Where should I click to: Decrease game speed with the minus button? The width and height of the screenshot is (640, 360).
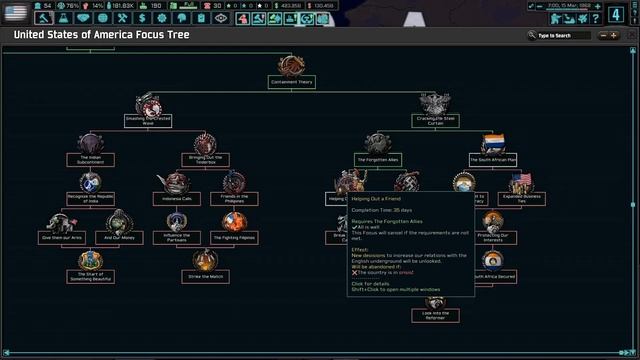[x=540, y=6]
